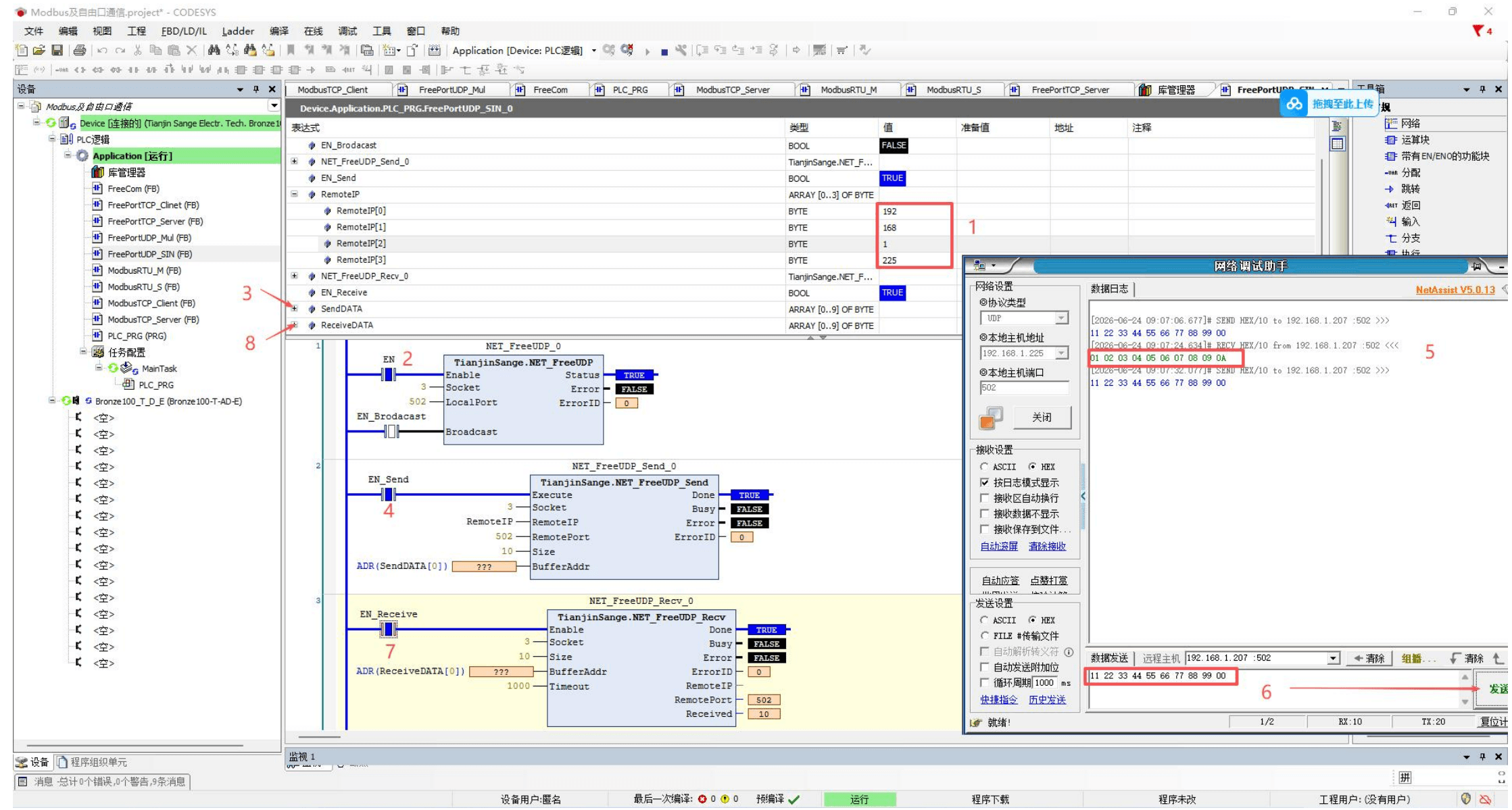Image resolution: width=1512 pixels, height=810 pixels.
Task: Click the Insert Coil ladder icon
Action: pos(80,70)
